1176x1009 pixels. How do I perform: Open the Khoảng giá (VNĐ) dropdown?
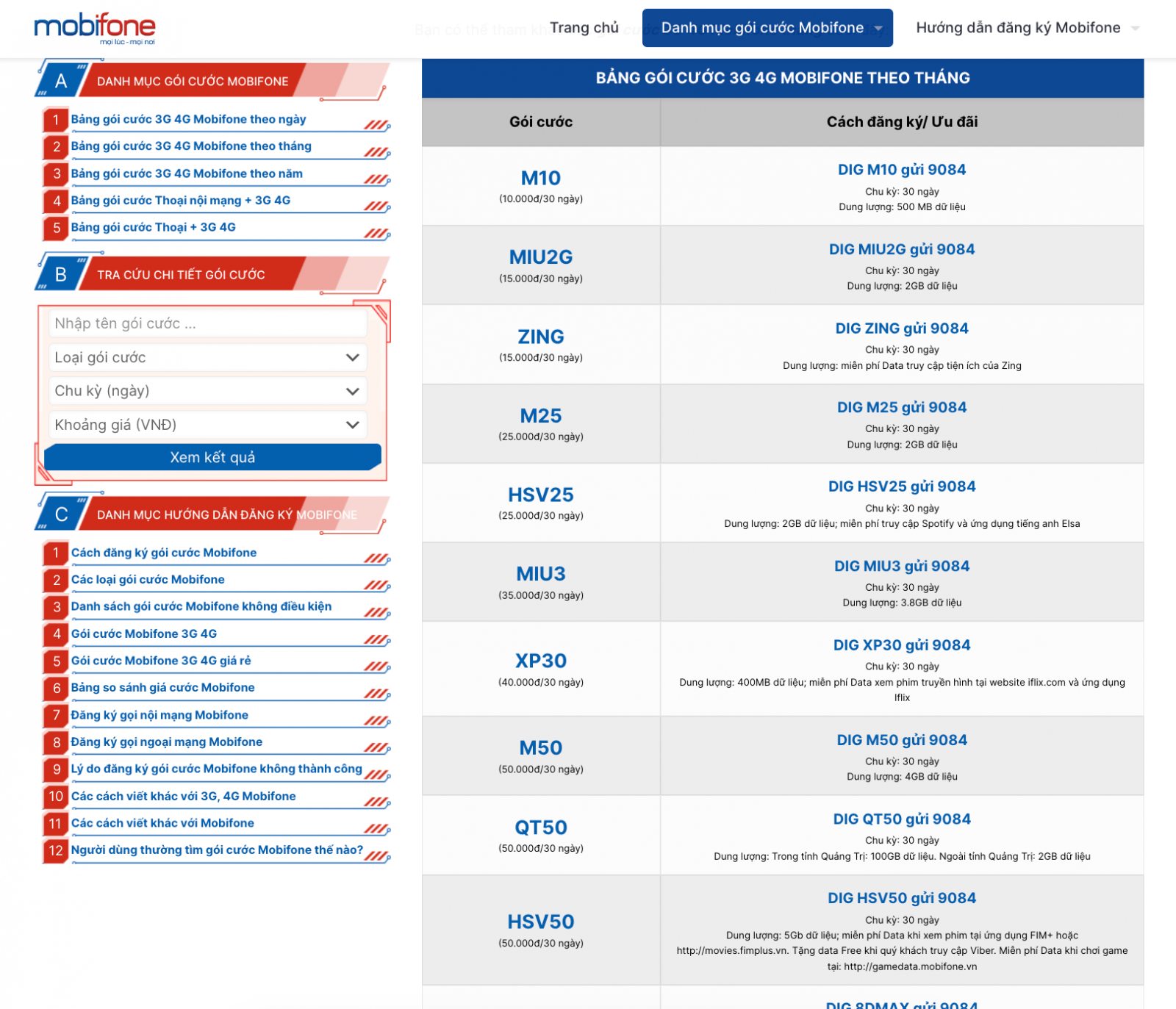pos(208,425)
